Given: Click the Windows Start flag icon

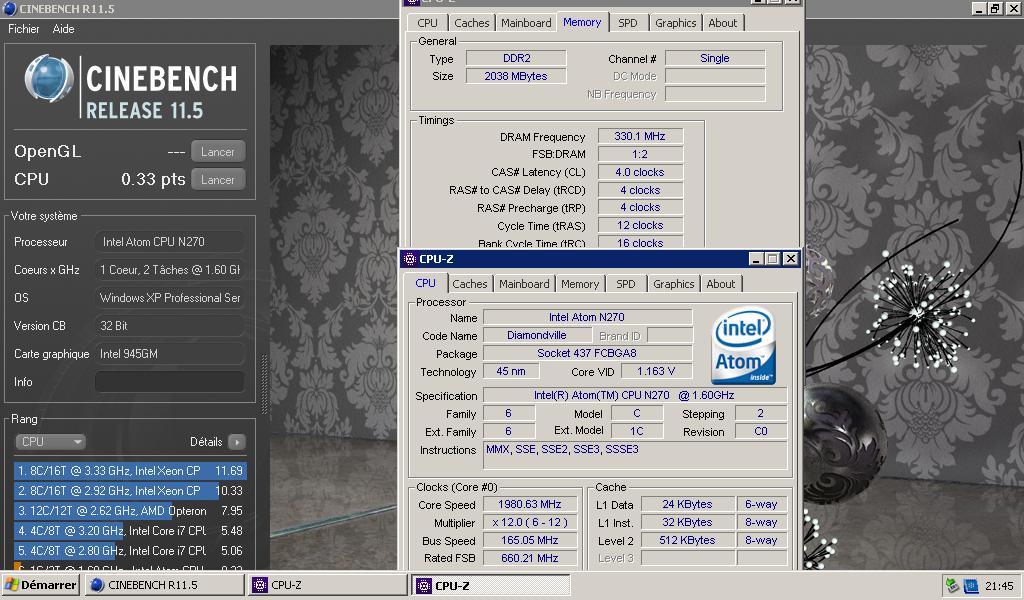Looking at the screenshot, I should (12, 585).
